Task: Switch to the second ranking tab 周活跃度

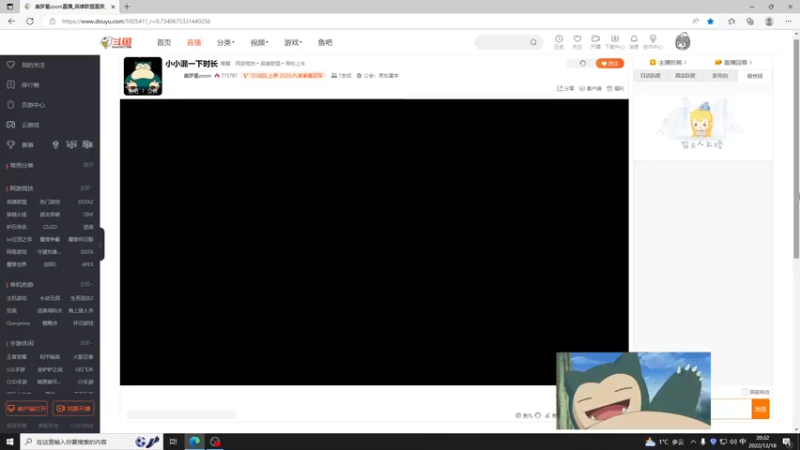Action: (x=685, y=76)
